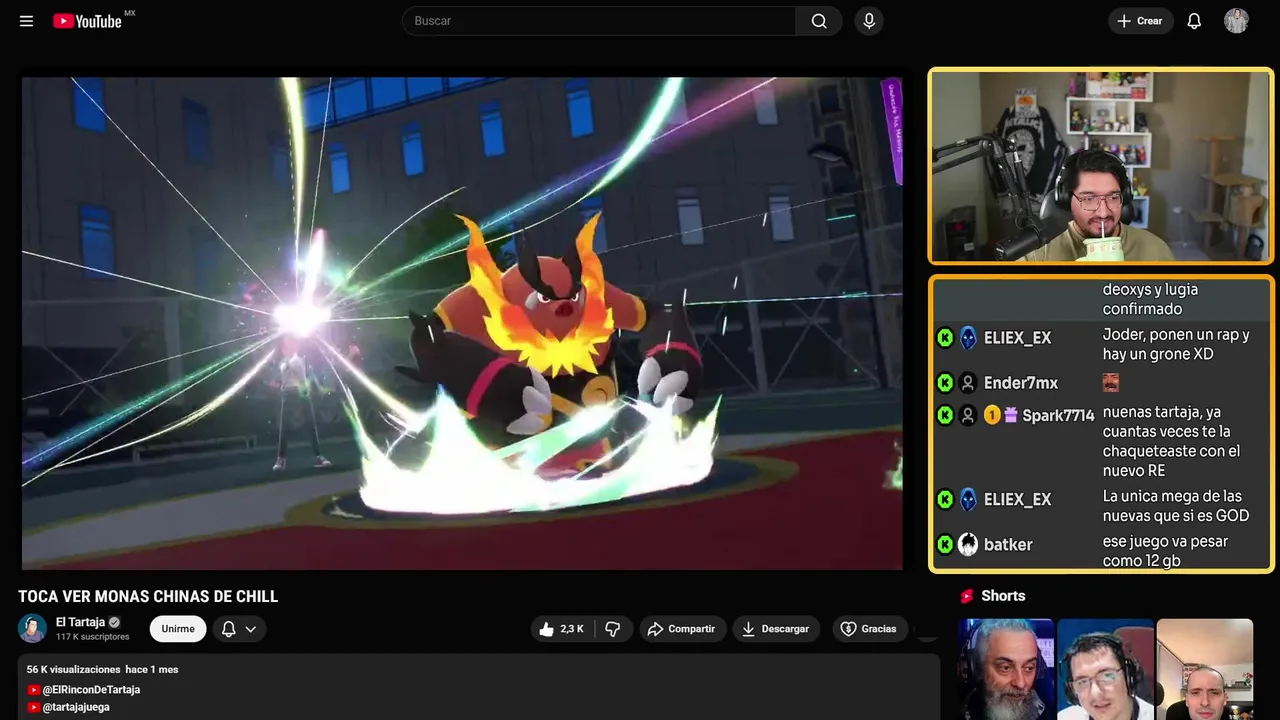Image resolution: width=1280 pixels, height=720 pixels.
Task: Click 'ese juego va pesar como 12 gb'
Action: (x=1165, y=551)
